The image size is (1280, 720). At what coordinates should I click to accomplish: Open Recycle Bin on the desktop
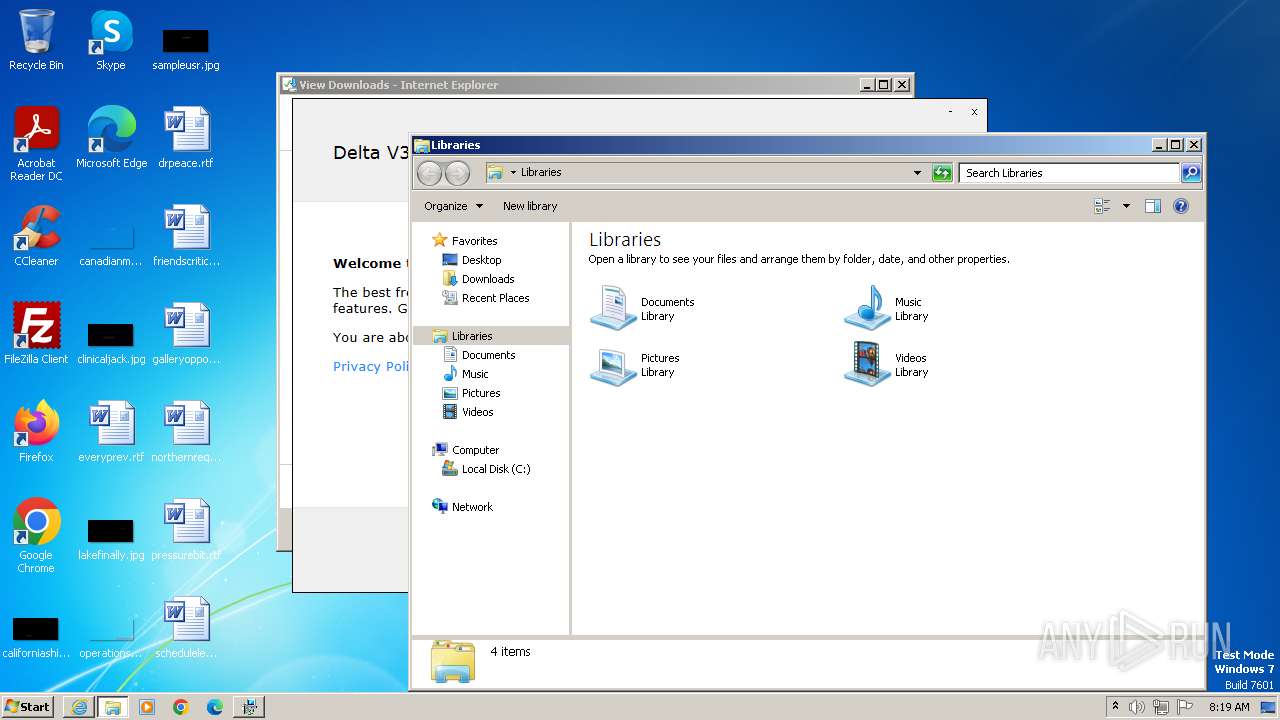(36, 40)
